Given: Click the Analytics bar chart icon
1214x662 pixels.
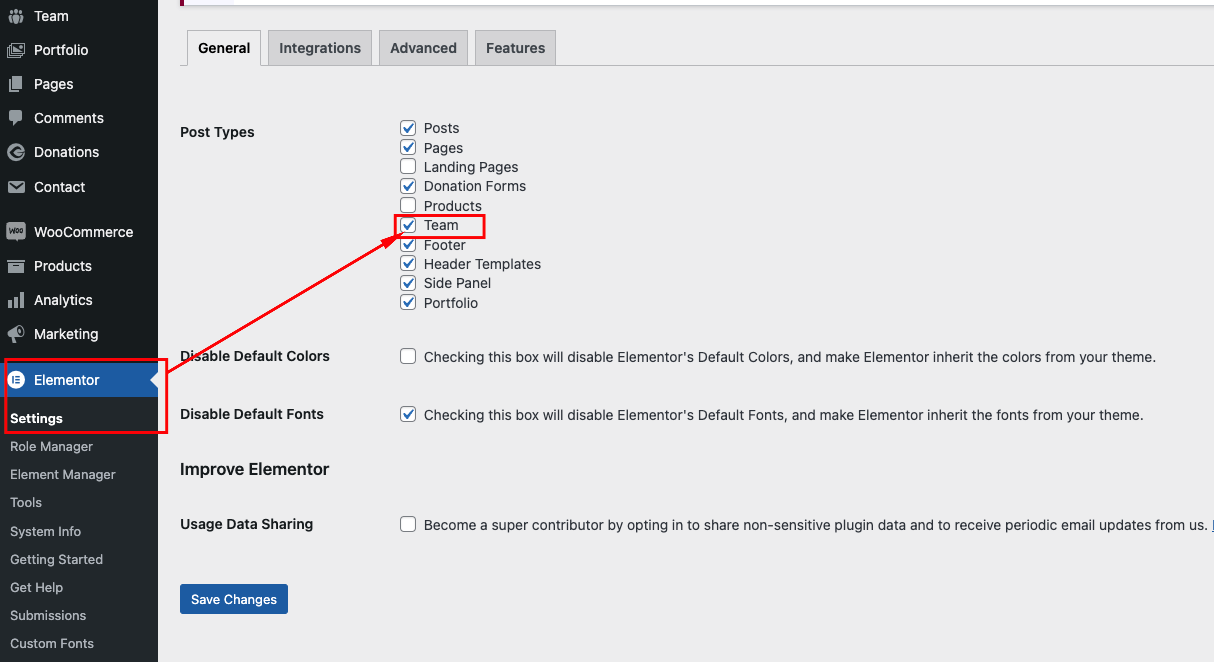Looking at the screenshot, I should [16, 300].
